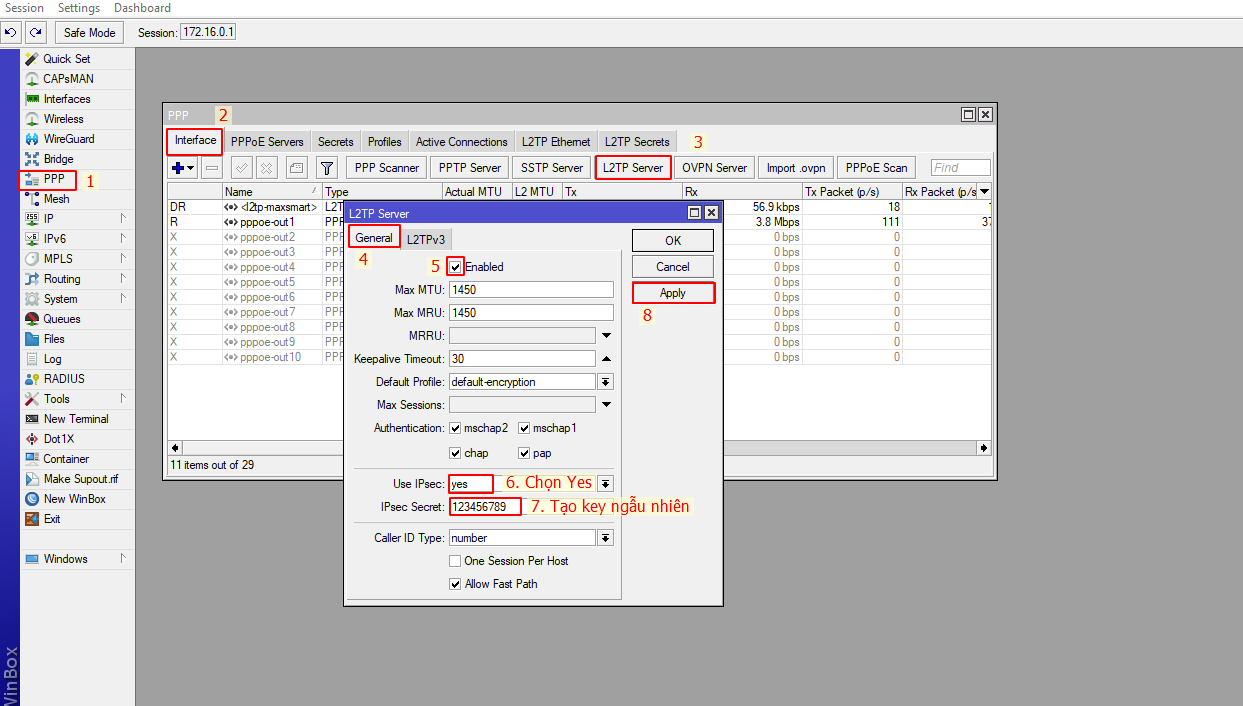
Task: Open the Use IPsec dropdown
Action: tap(605, 484)
